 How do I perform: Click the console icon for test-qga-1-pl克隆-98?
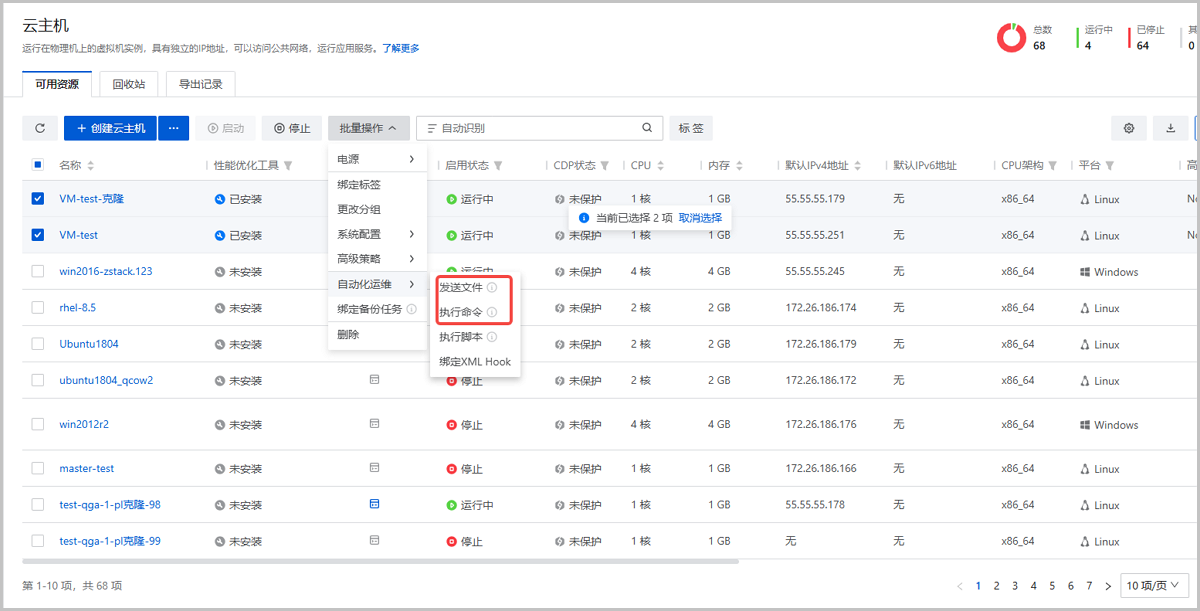[x=374, y=504]
